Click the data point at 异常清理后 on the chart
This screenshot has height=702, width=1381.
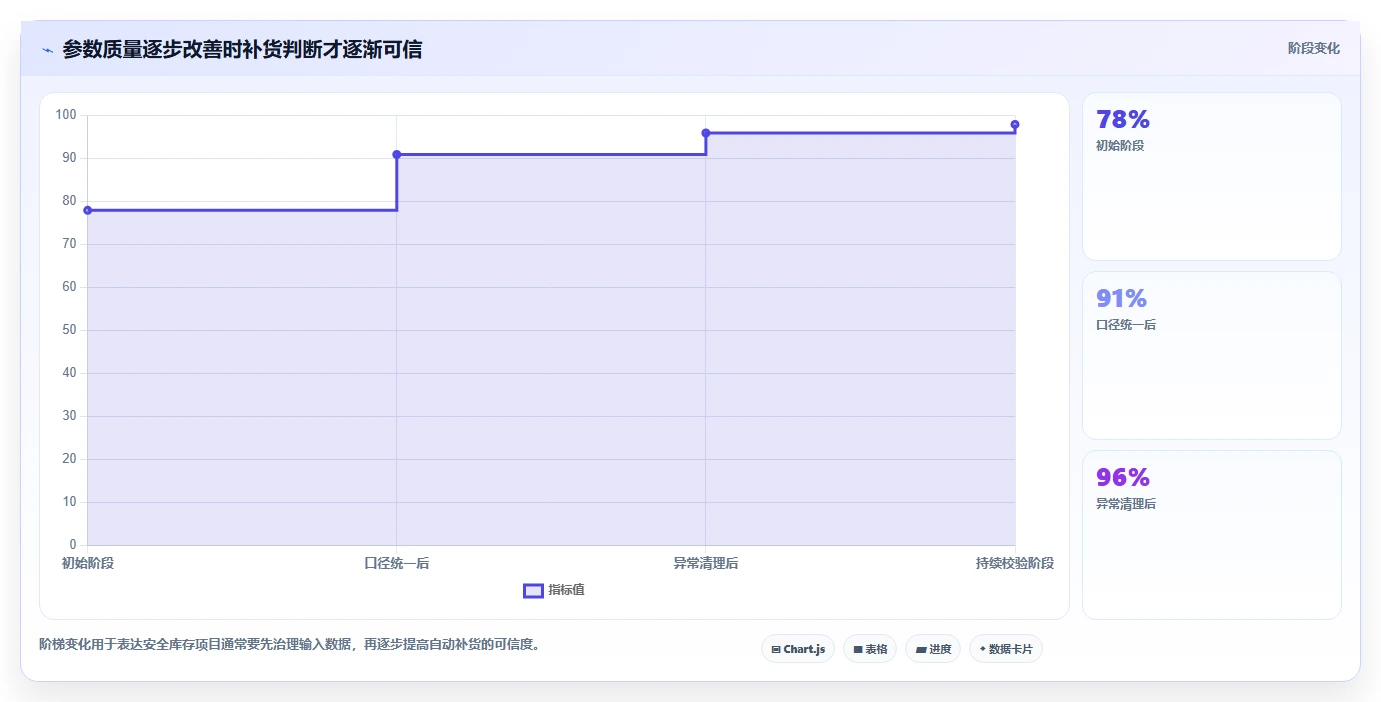tap(706, 133)
